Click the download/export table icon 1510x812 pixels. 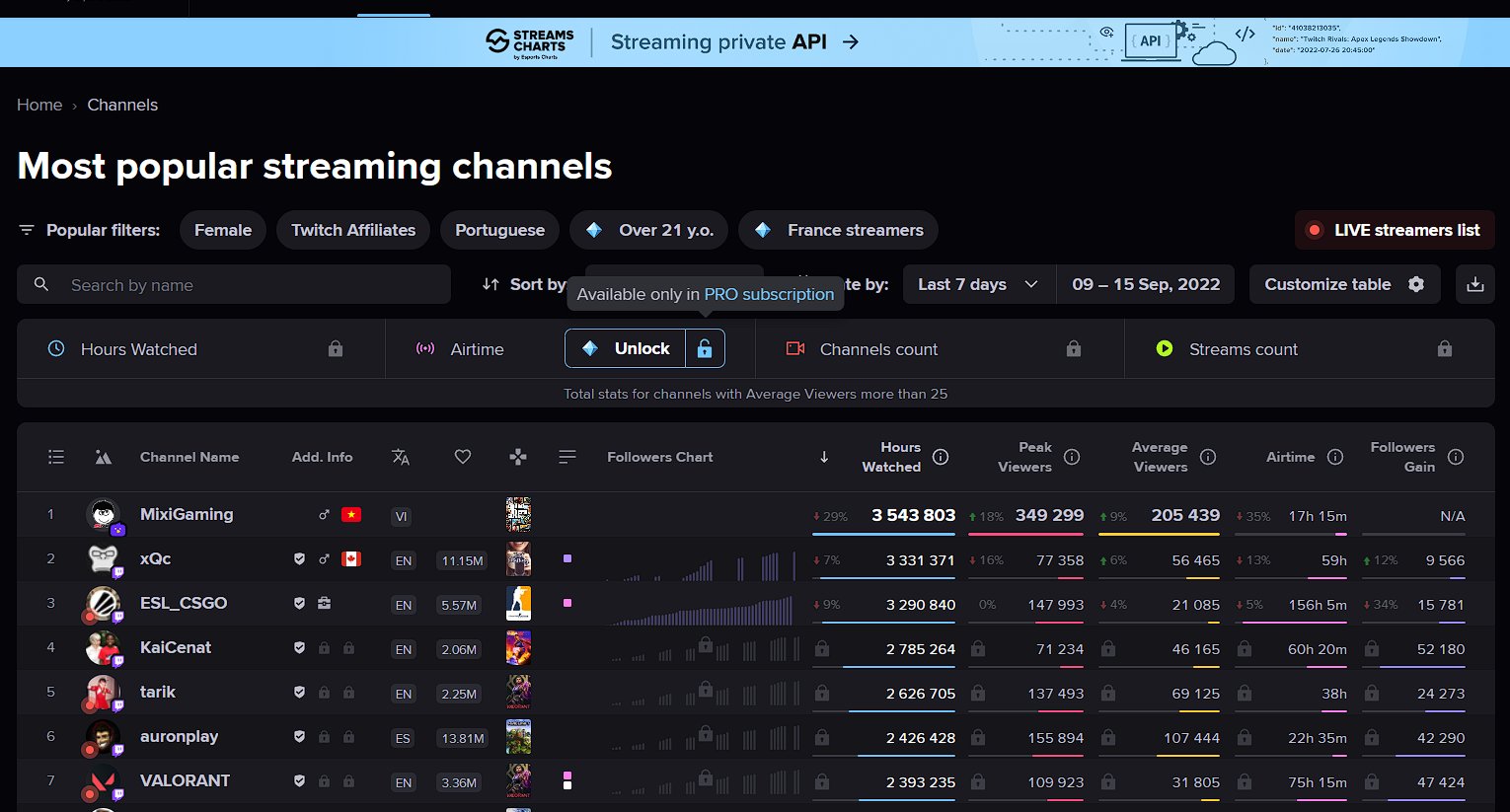[x=1475, y=284]
